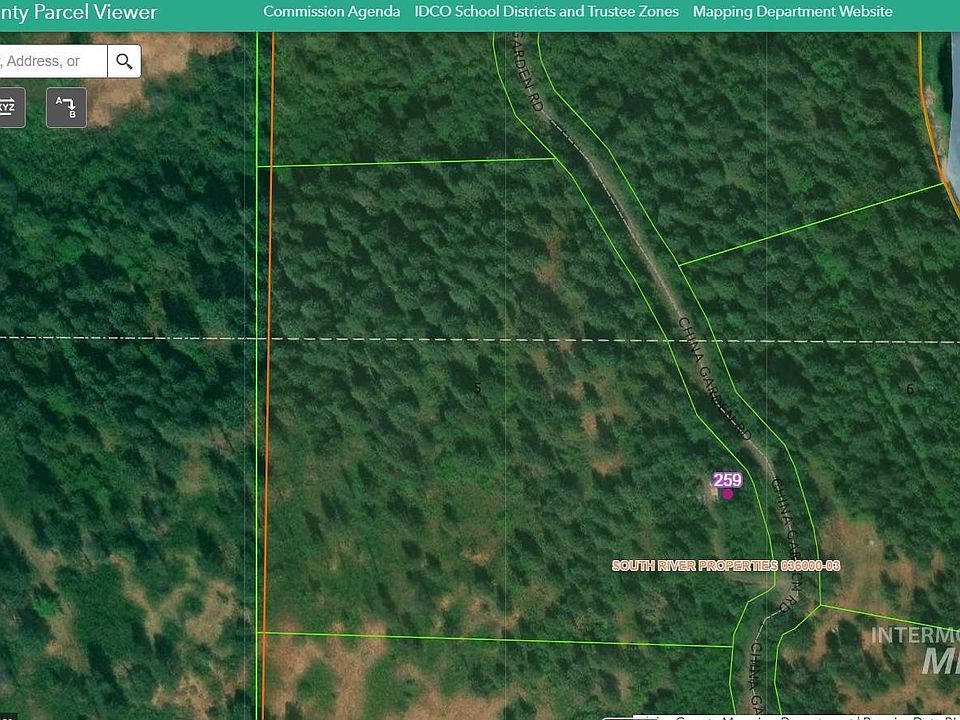Viewport: 960px width, 720px height.
Task: Click the Intermountain MLS watermark
Action: pyautogui.click(x=916, y=650)
